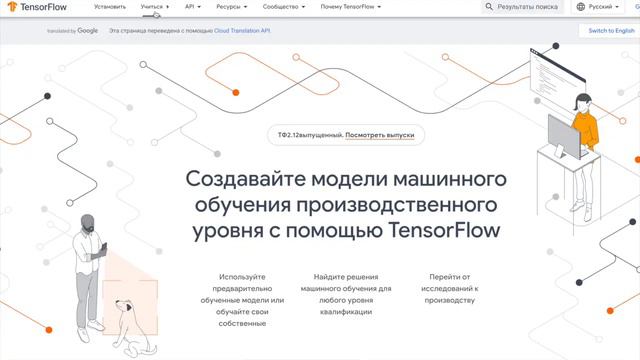Expand the Ресурсы dropdown menu
Screen dimensions: 640x360
click(231, 7)
